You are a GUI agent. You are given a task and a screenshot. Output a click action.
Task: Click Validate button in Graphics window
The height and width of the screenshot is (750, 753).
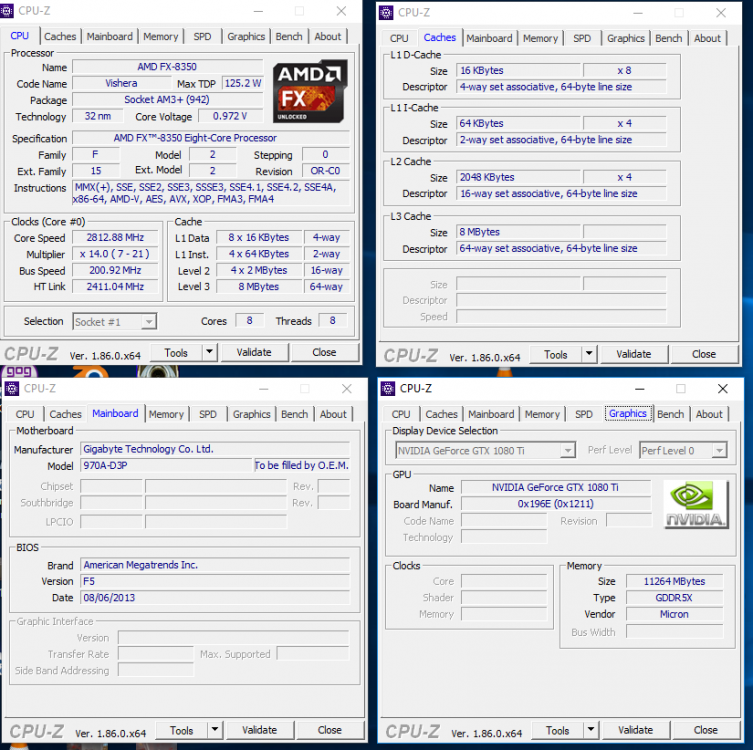635,730
